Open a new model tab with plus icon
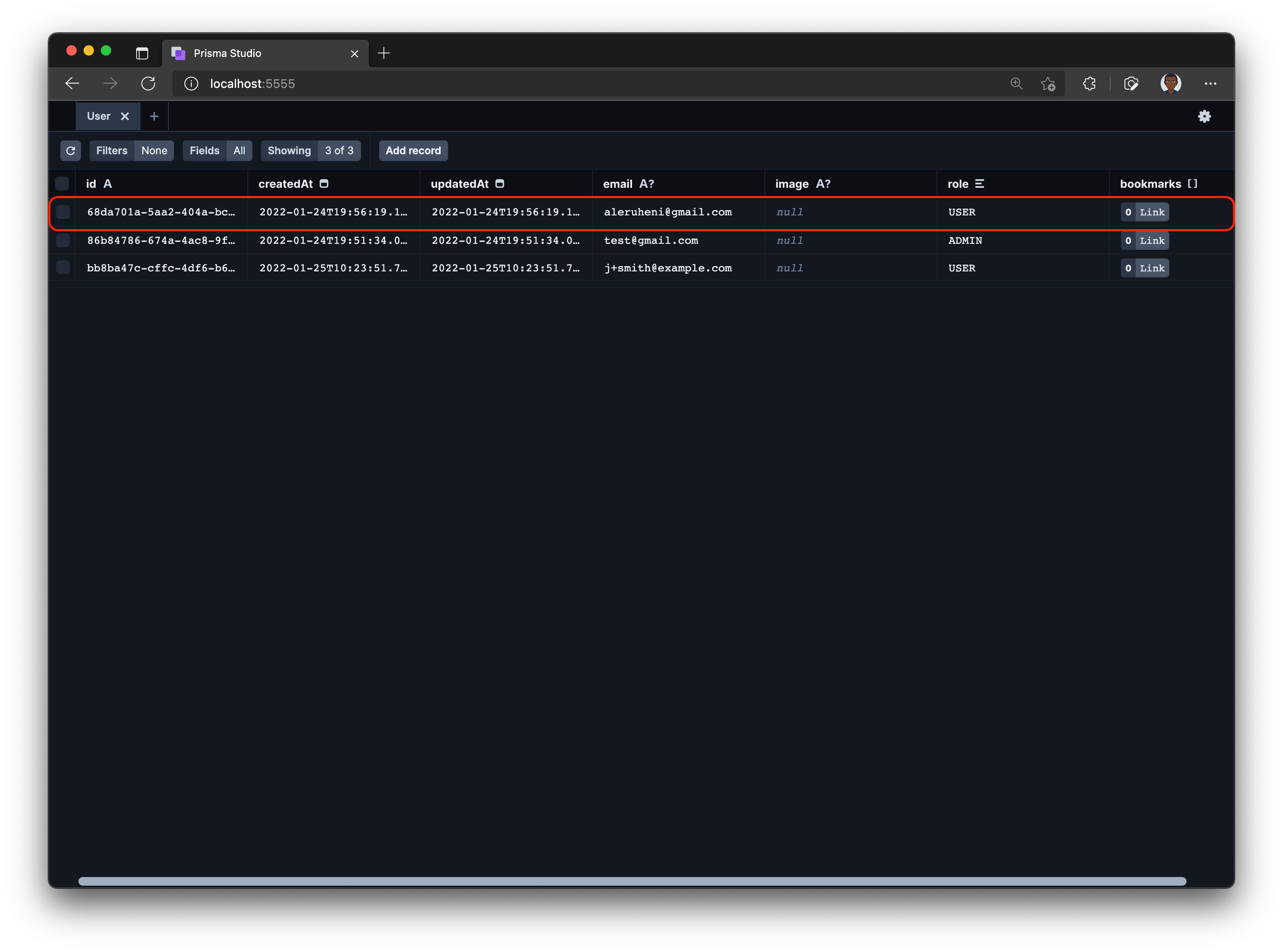The width and height of the screenshot is (1283, 952). coord(154,116)
